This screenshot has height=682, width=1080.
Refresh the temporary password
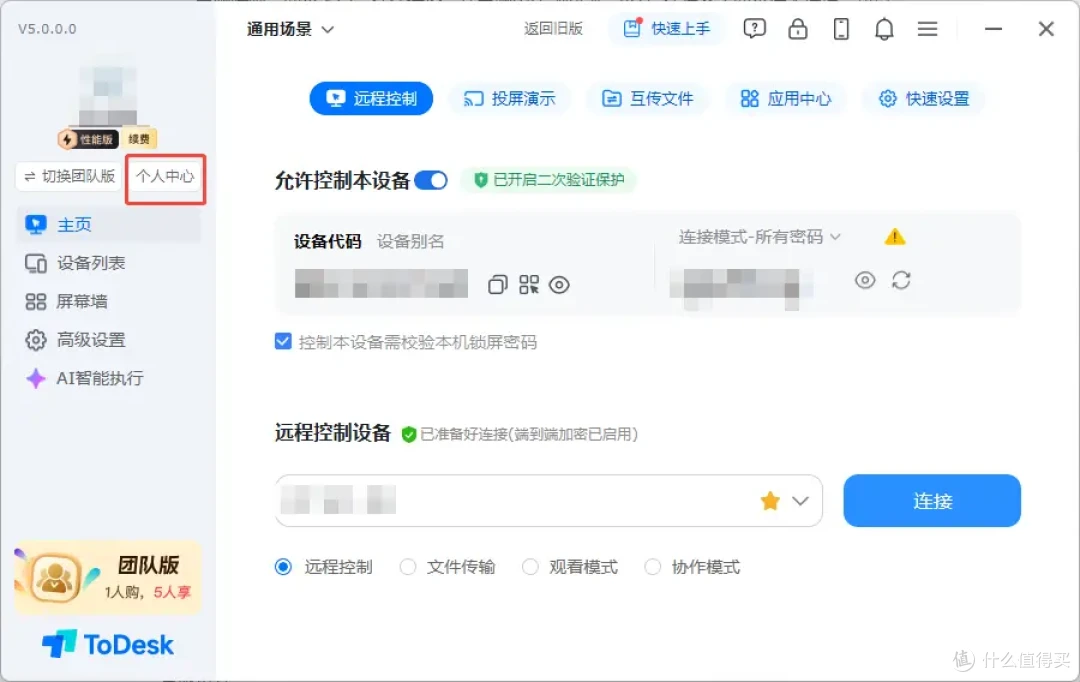tap(902, 280)
